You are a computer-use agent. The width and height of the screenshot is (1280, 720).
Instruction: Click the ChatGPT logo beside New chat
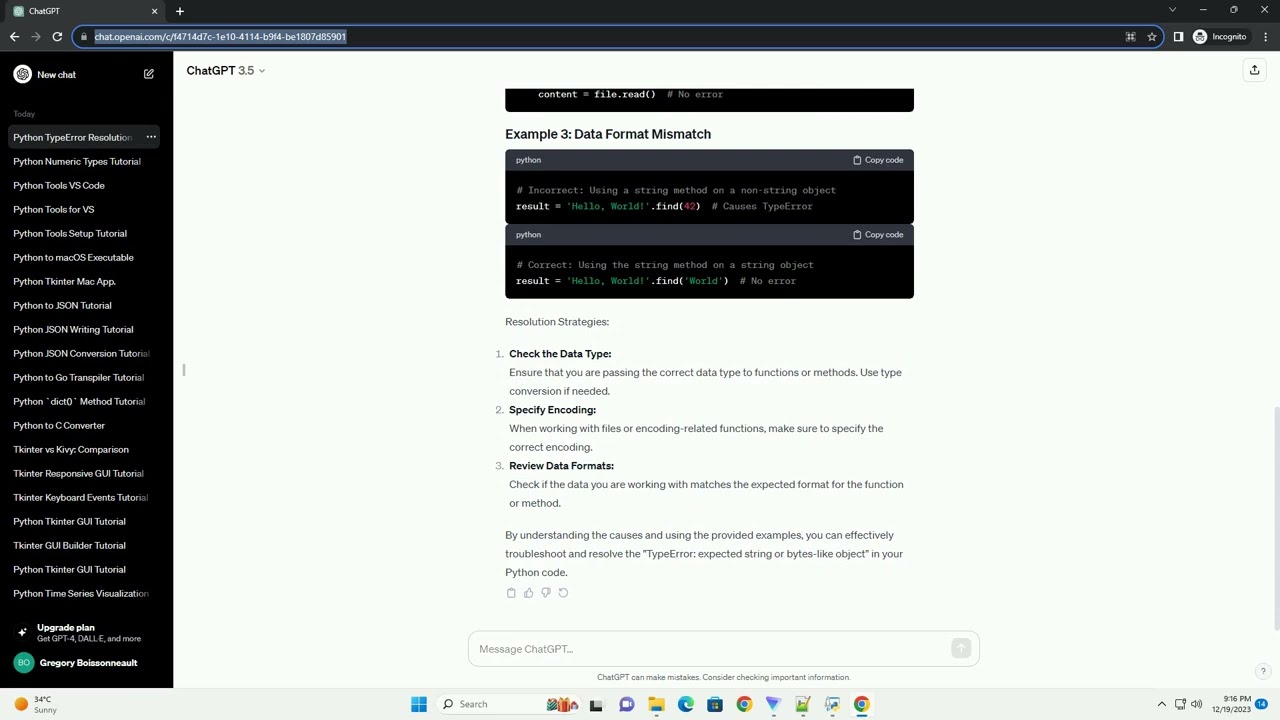[x=22, y=74]
